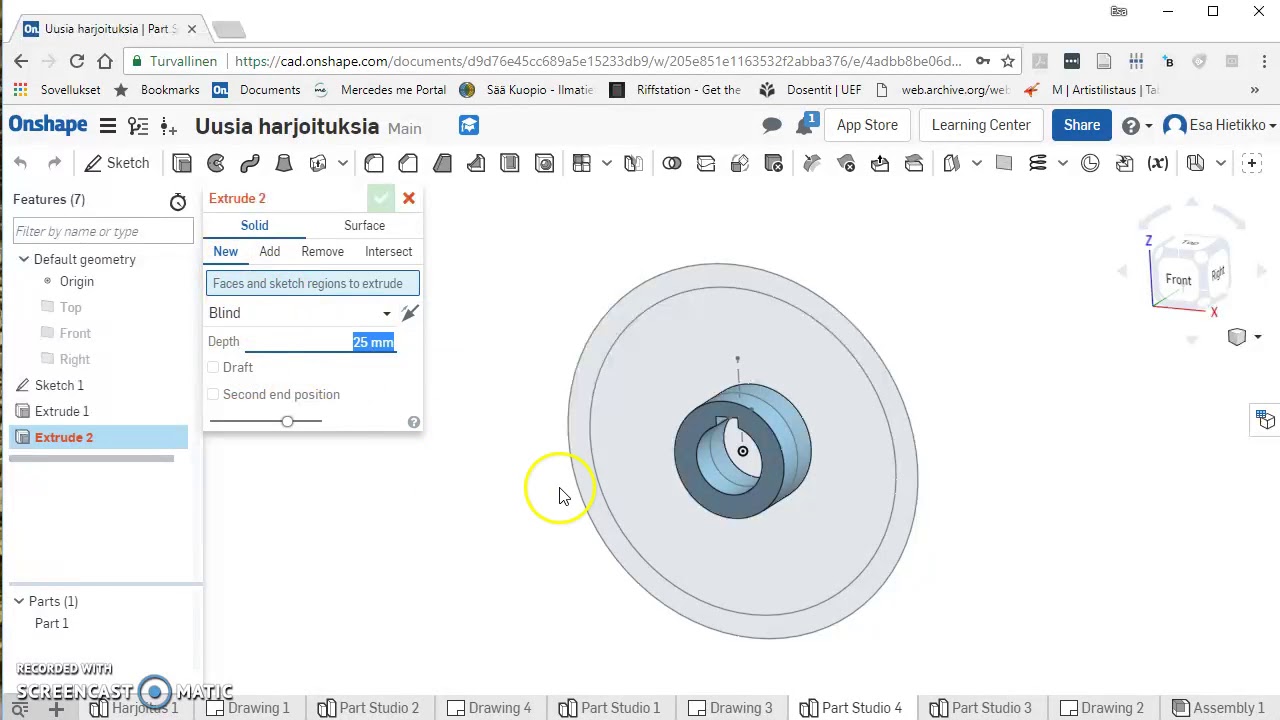Click the Undo arrow
The width and height of the screenshot is (1280, 720).
pyautogui.click(x=21, y=163)
